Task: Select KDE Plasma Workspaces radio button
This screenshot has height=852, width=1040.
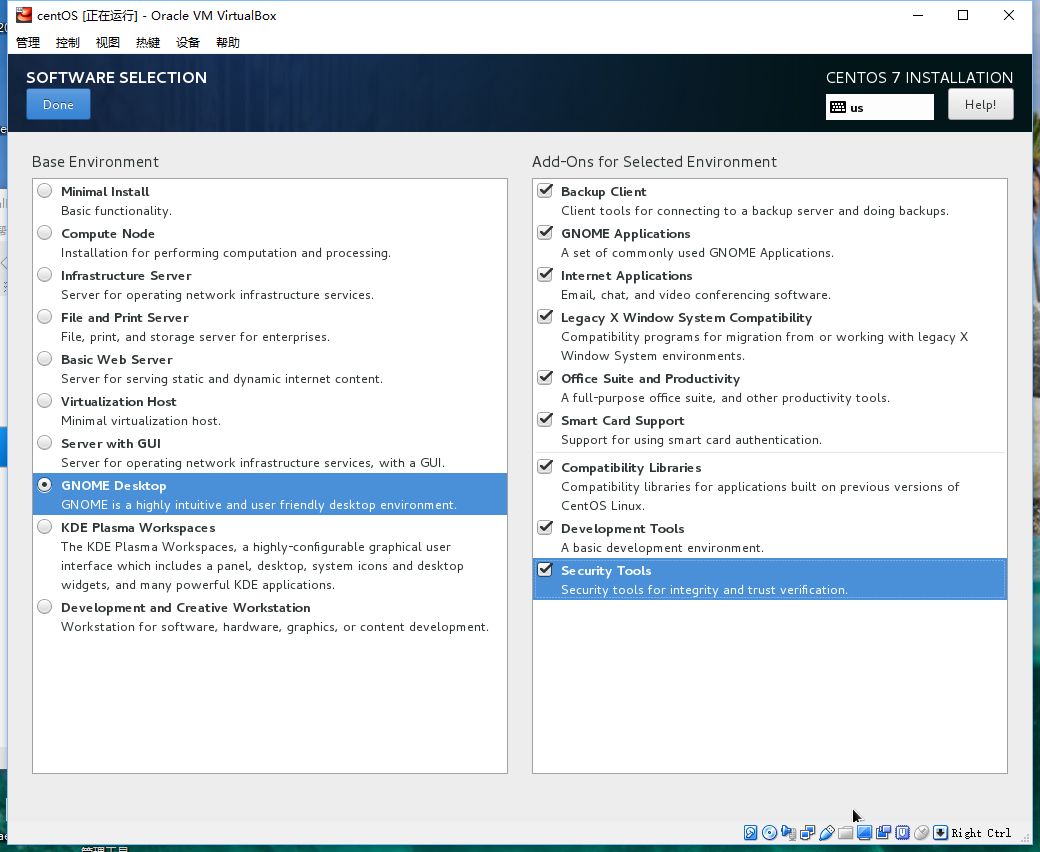Action: click(45, 527)
